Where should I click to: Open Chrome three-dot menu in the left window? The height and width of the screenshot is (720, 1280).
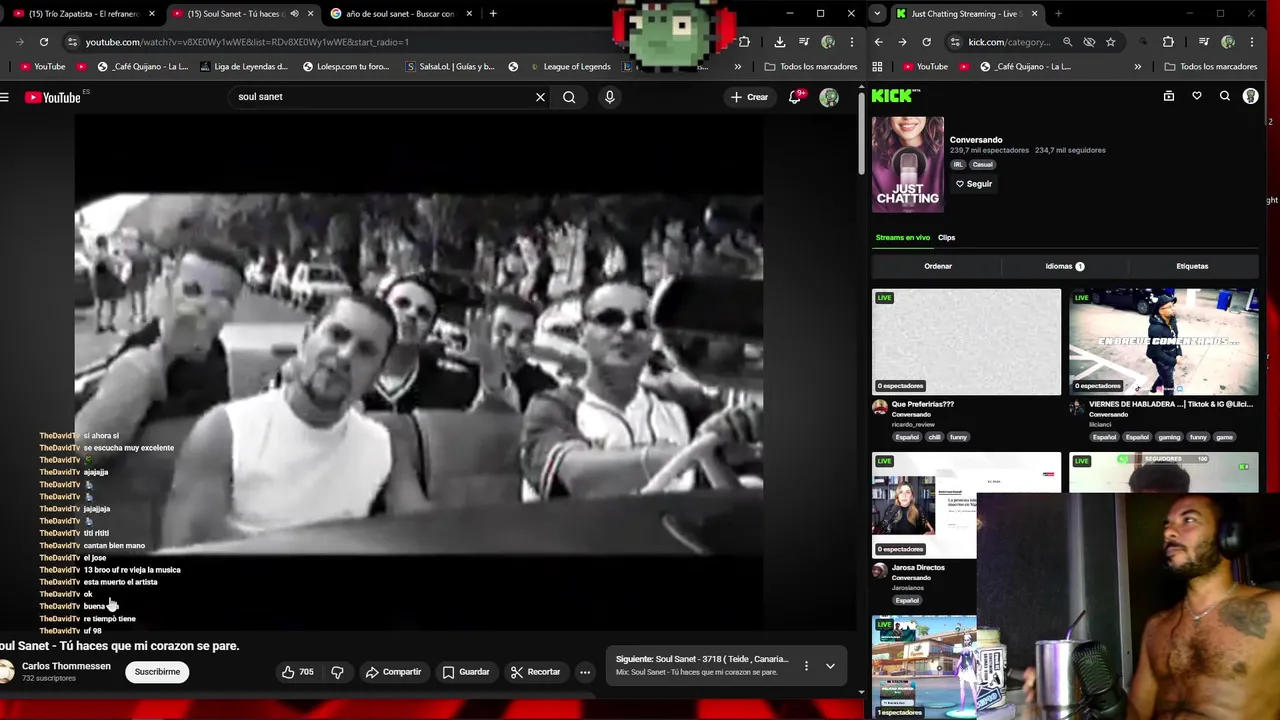pyautogui.click(x=851, y=42)
